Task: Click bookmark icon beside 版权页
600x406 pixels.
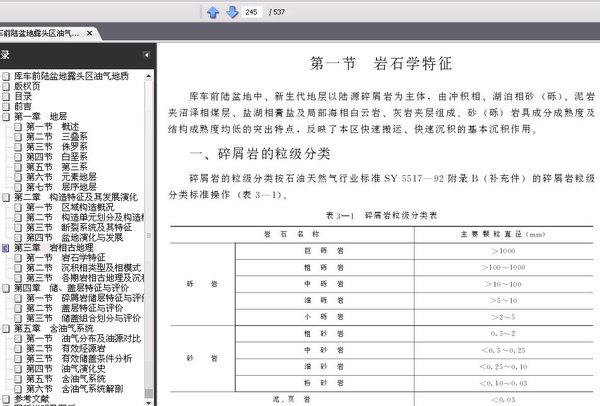Action: [5, 86]
